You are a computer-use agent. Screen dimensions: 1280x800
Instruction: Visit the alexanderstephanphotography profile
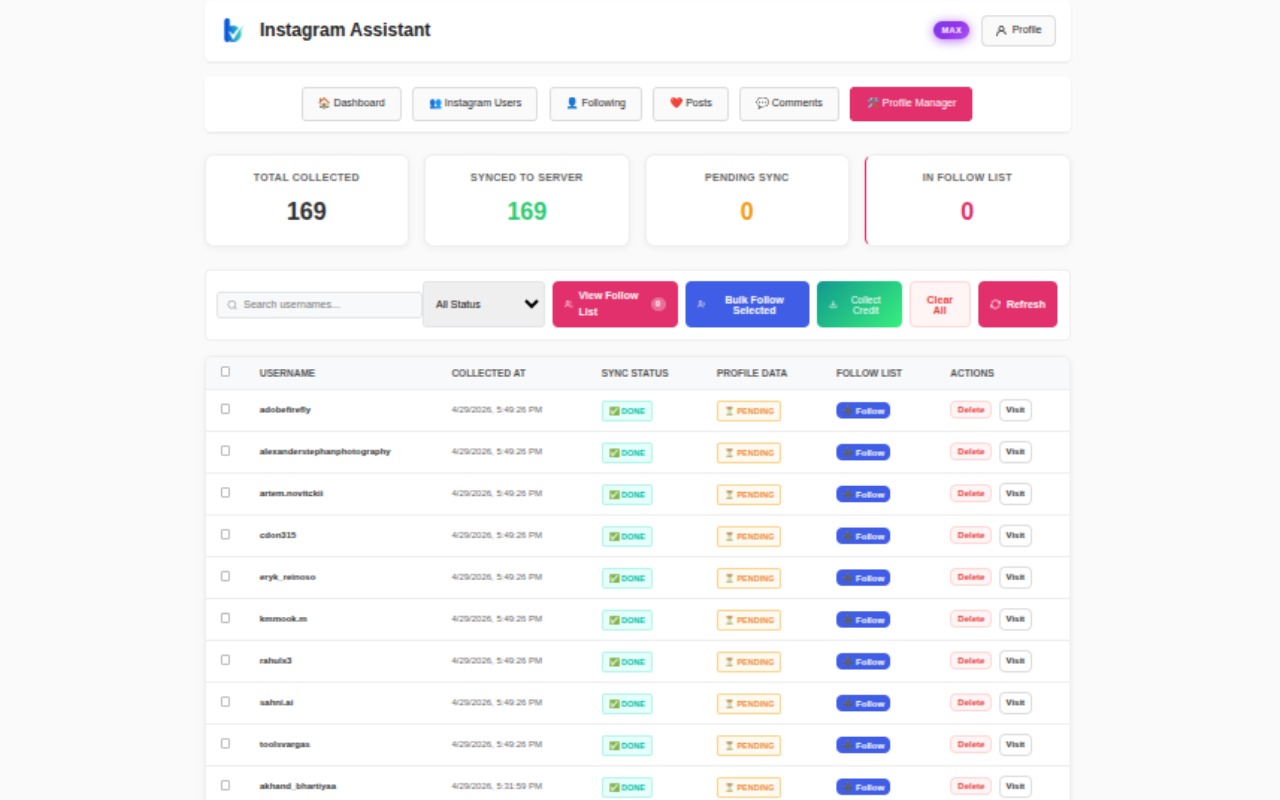(1015, 452)
